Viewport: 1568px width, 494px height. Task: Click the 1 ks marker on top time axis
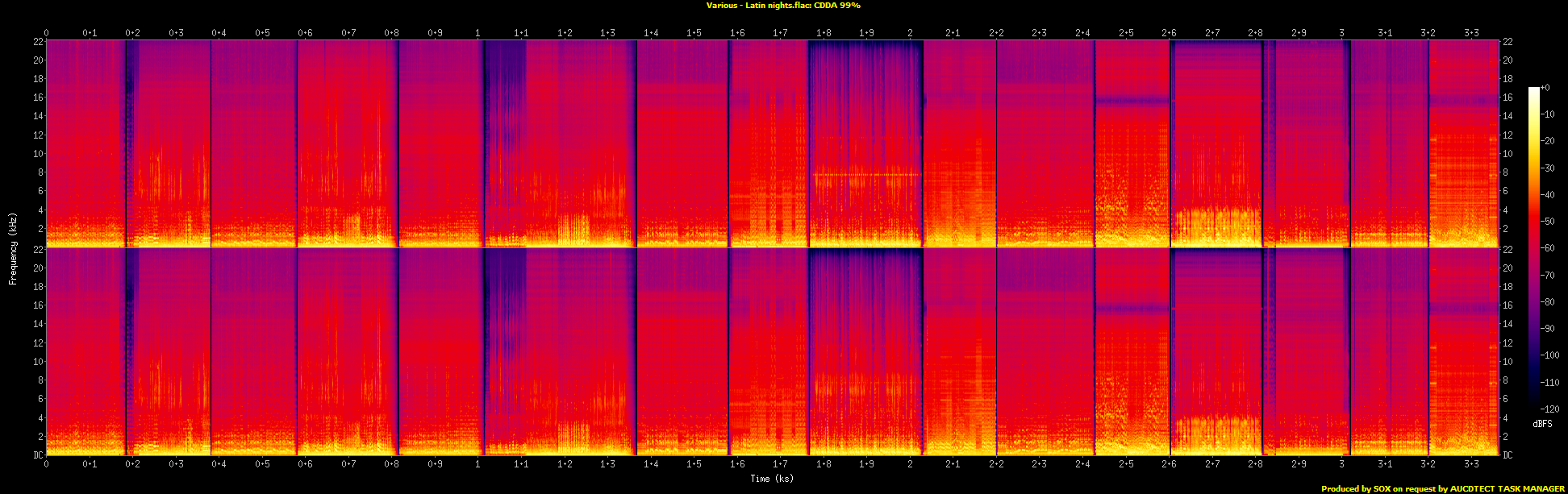pos(477,33)
